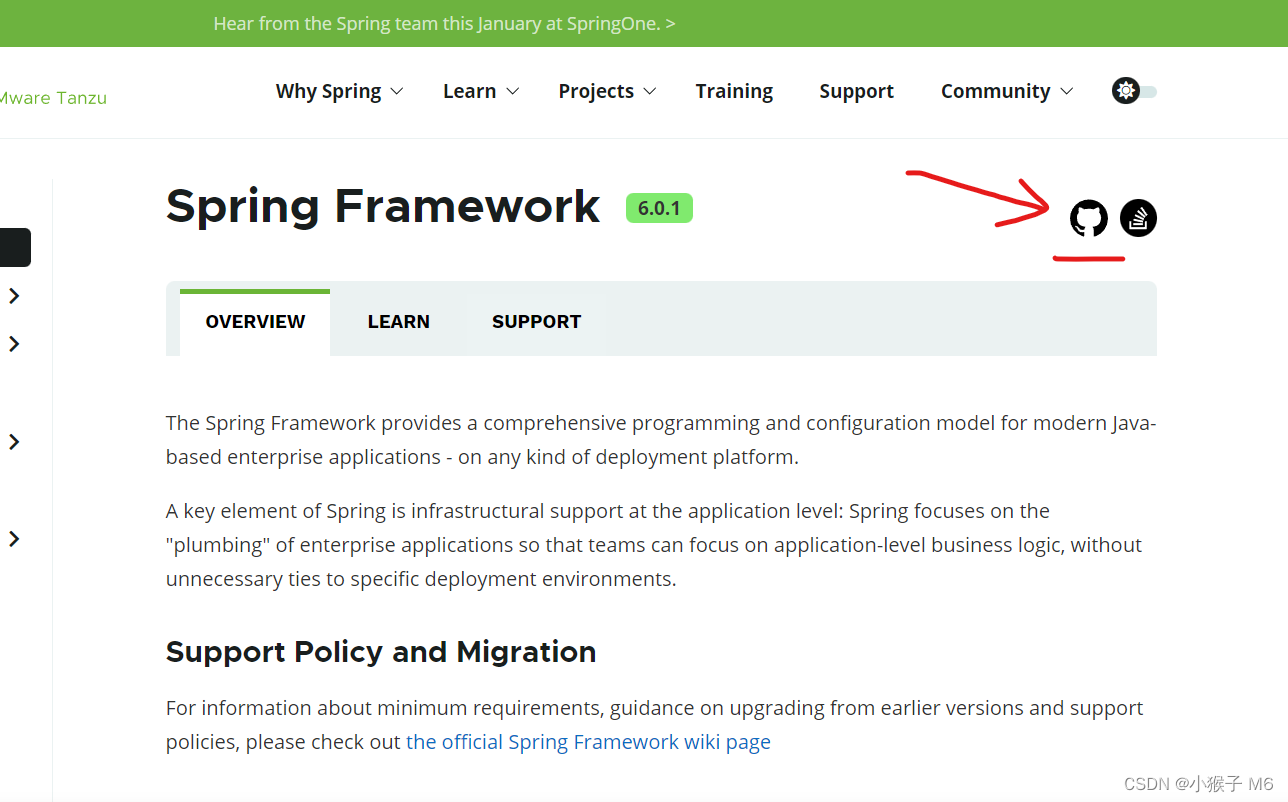Expand the Community dropdown menu
The height and width of the screenshot is (802, 1288).
tap(1007, 91)
